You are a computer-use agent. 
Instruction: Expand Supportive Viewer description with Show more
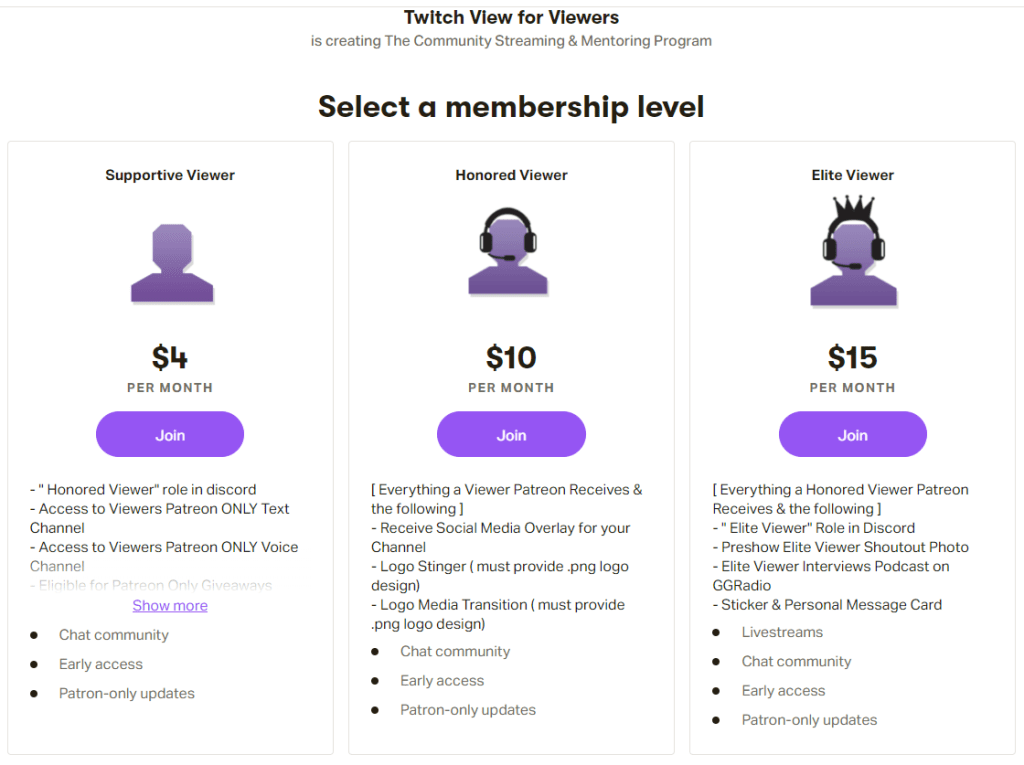[170, 605]
